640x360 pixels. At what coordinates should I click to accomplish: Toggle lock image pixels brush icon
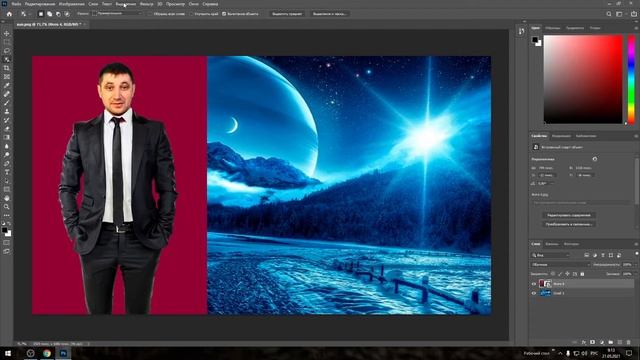pos(560,274)
